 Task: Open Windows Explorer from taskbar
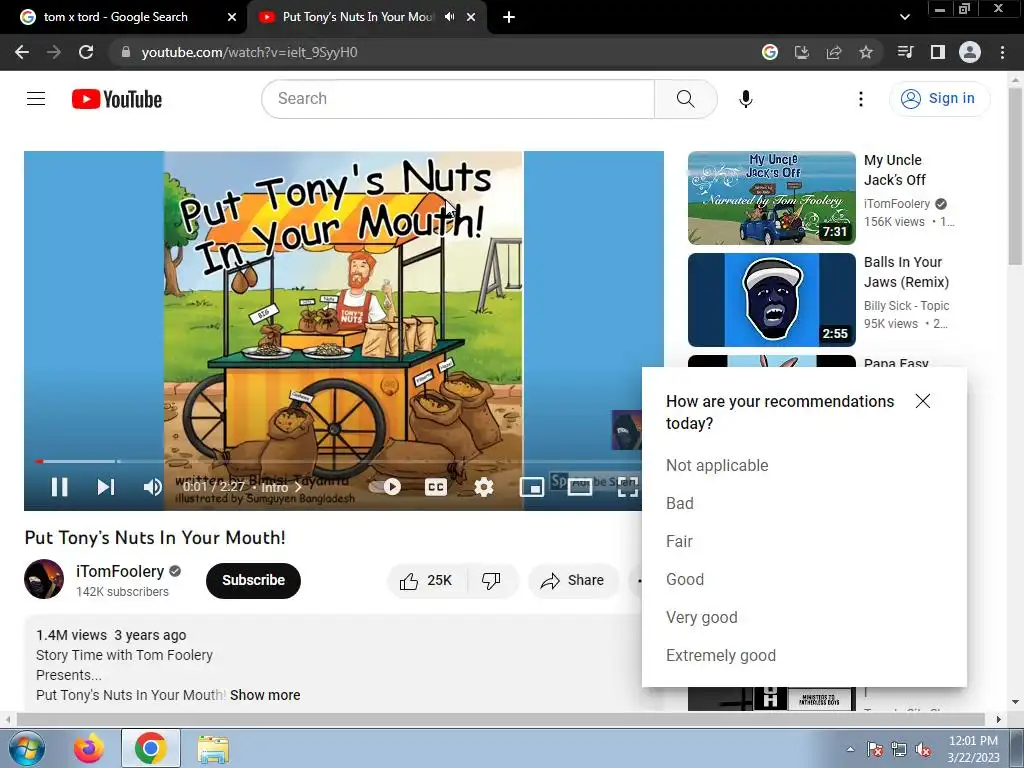(213, 749)
